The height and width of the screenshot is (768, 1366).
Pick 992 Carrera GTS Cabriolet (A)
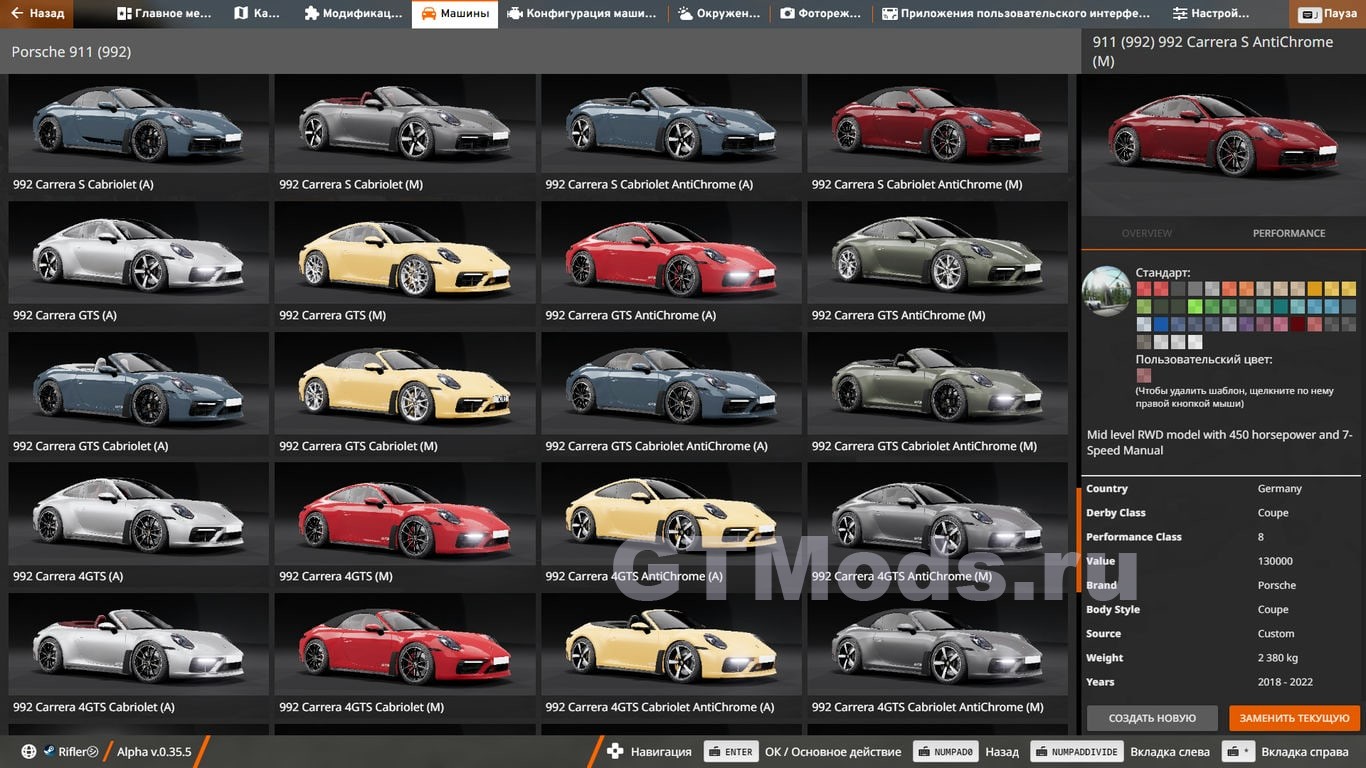tap(138, 395)
